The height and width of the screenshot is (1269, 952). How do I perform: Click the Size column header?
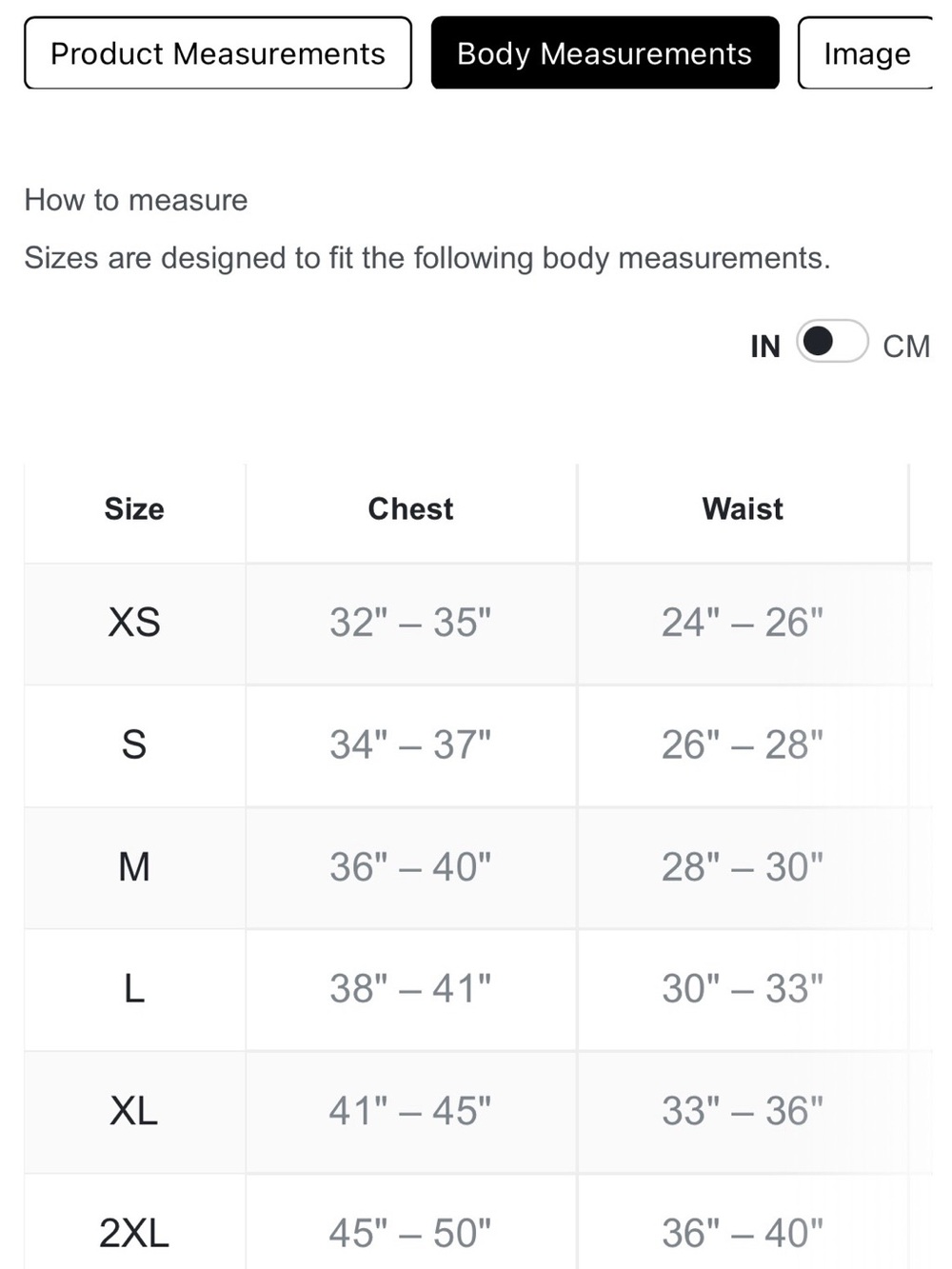pos(134,509)
